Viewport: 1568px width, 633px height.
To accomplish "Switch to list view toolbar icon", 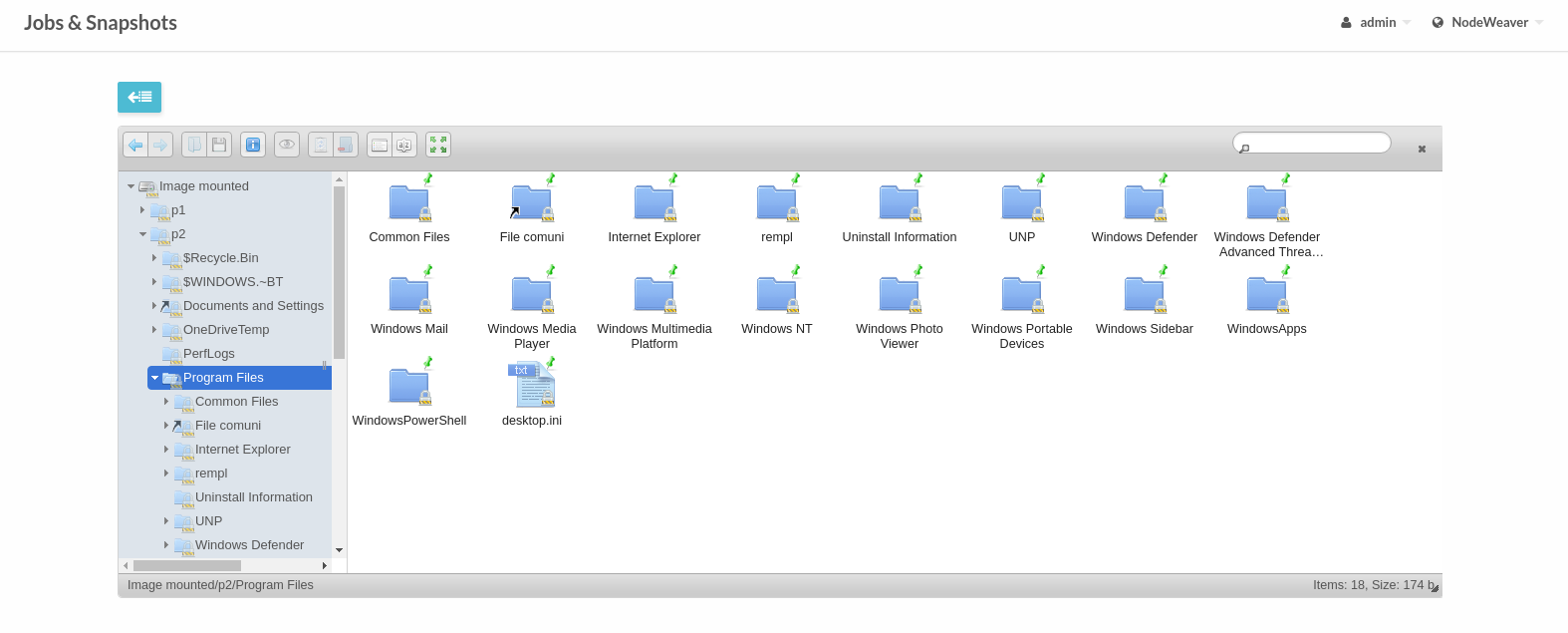I will pos(380,145).
